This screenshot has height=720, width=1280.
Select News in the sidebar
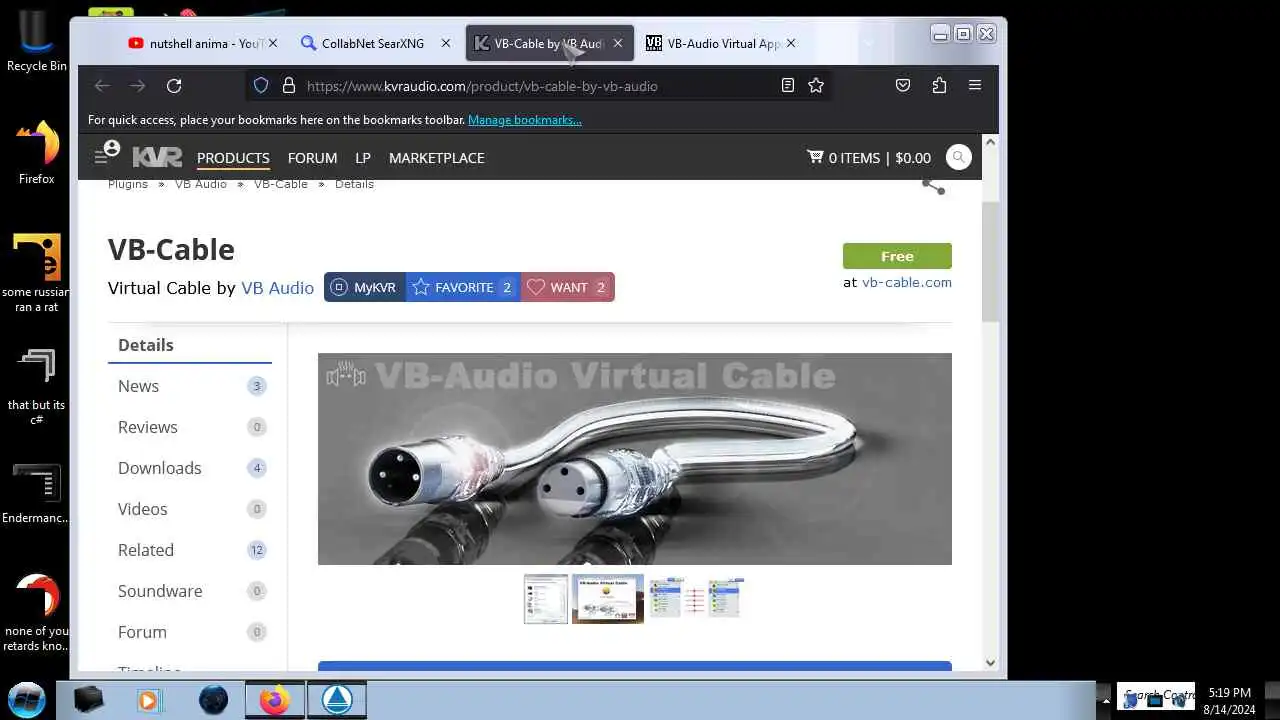point(189,386)
